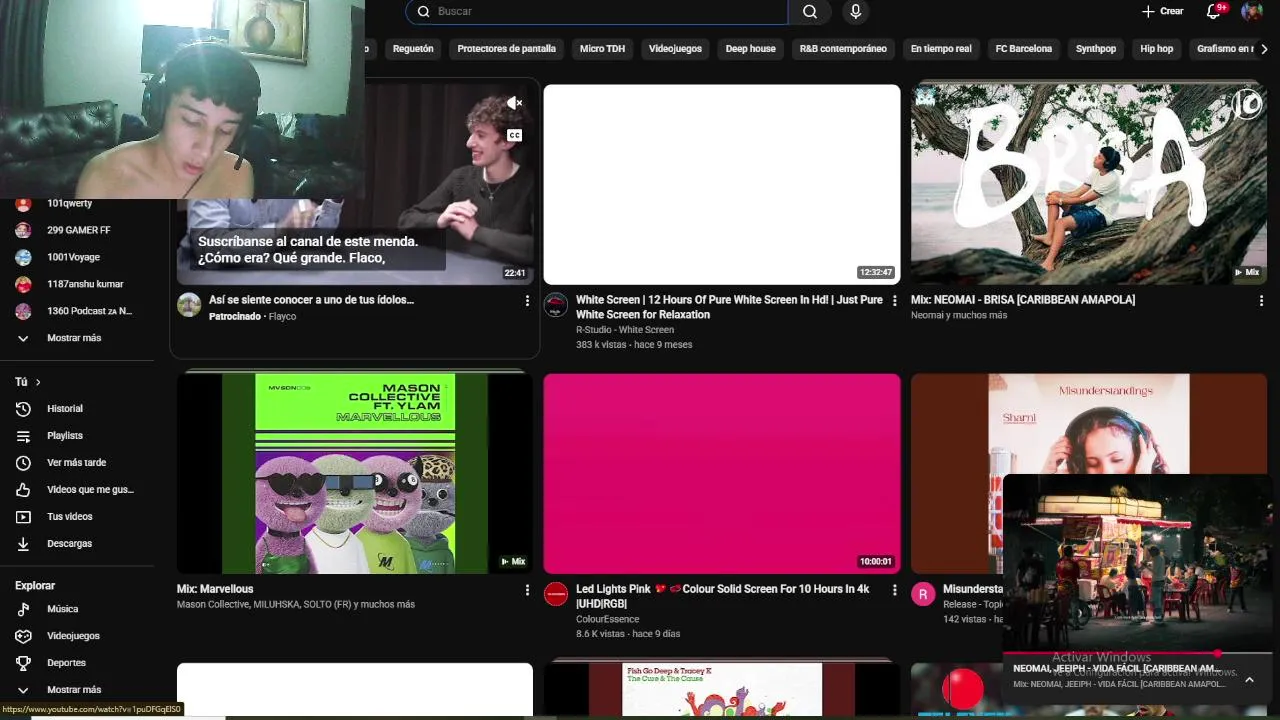
Task: Open Mix: Marvellous thumbnail
Action: [355, 473]
